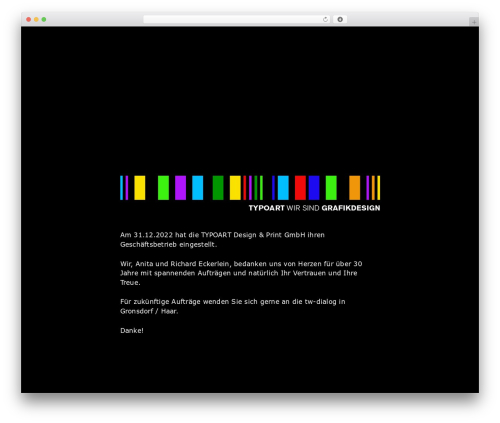Click the line starting 'Am 31.12.2022 hat die'
This screenshot has width=500, height=423.
[222, 235]
